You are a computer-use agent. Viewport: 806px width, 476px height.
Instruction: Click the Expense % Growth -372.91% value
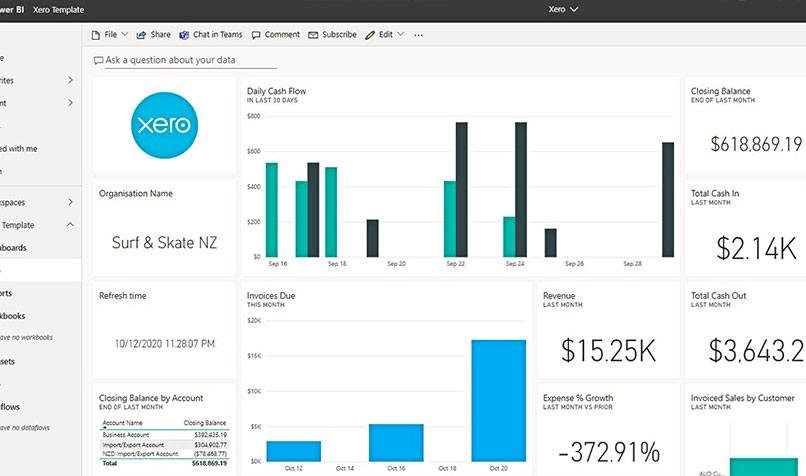tap(609, 452)
